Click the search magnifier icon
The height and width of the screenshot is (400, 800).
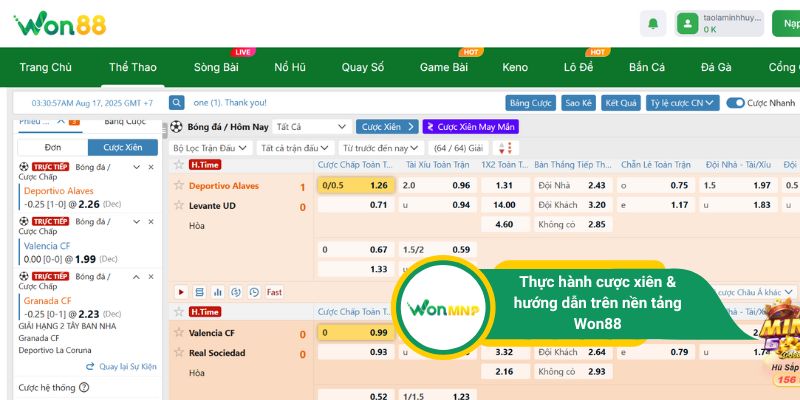pyautogui.click(x=177, y=103)
